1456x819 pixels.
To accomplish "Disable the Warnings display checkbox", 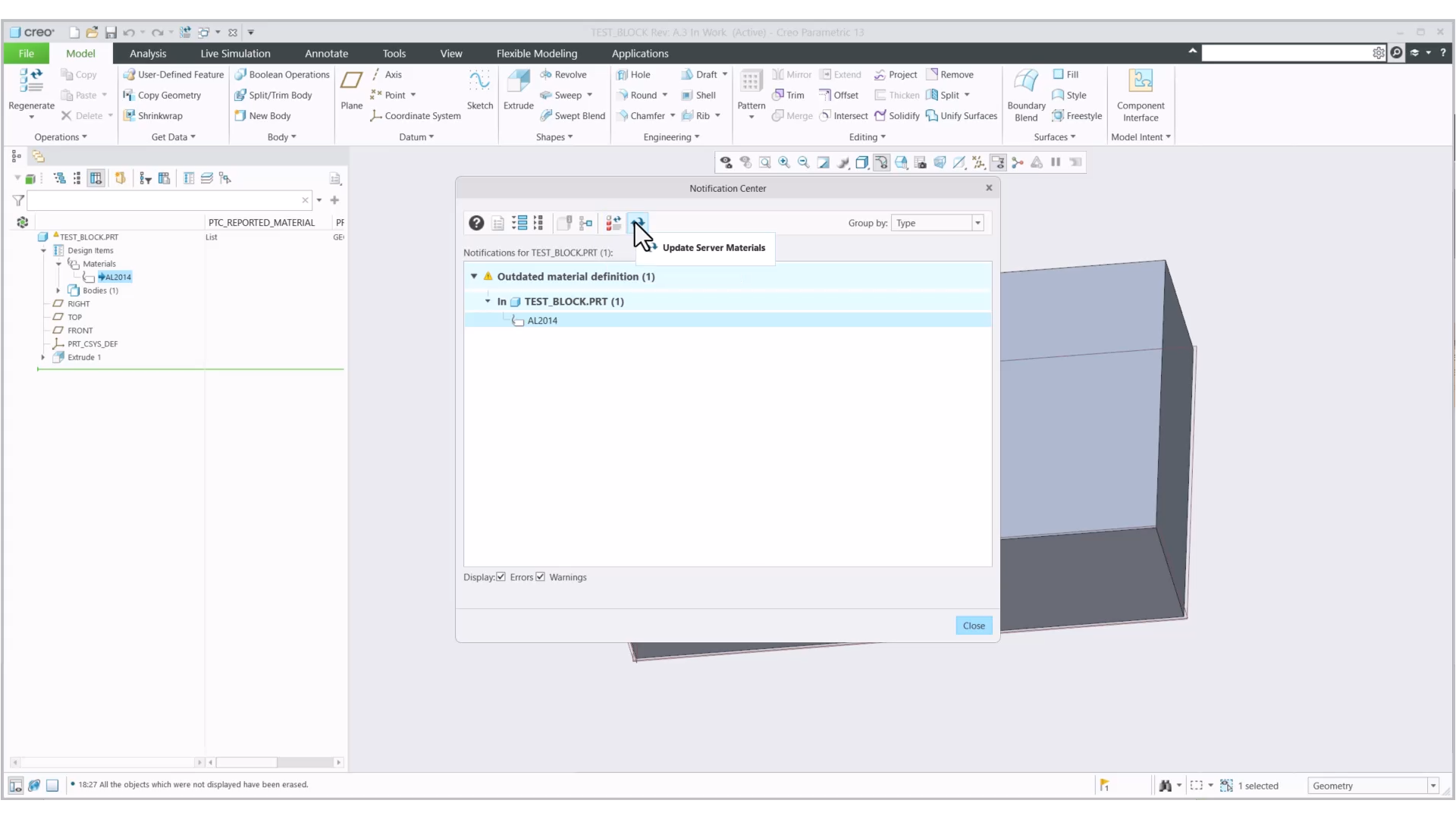I will click(540, 577).
